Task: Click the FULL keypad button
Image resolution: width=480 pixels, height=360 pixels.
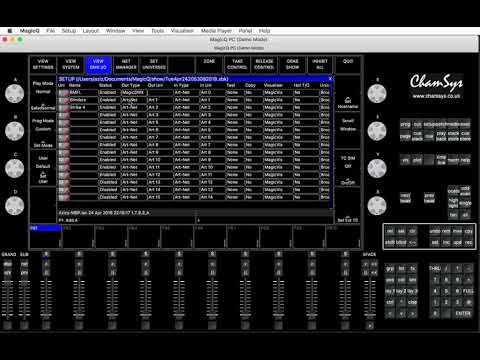Action: [468, 291]
